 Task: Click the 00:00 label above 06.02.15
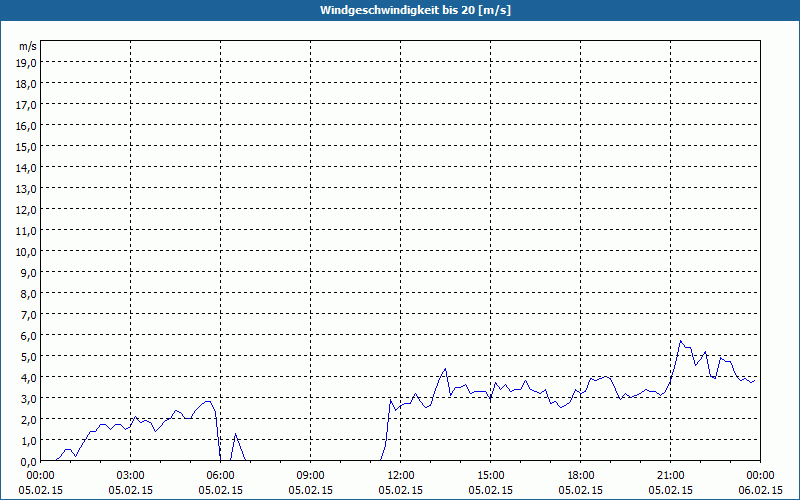760,476
